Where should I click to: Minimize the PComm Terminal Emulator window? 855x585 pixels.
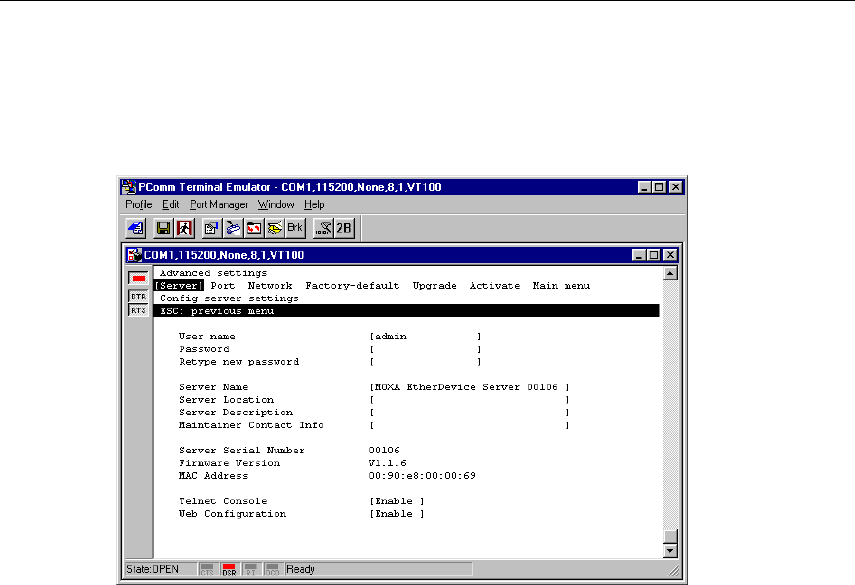coord(645,187)
